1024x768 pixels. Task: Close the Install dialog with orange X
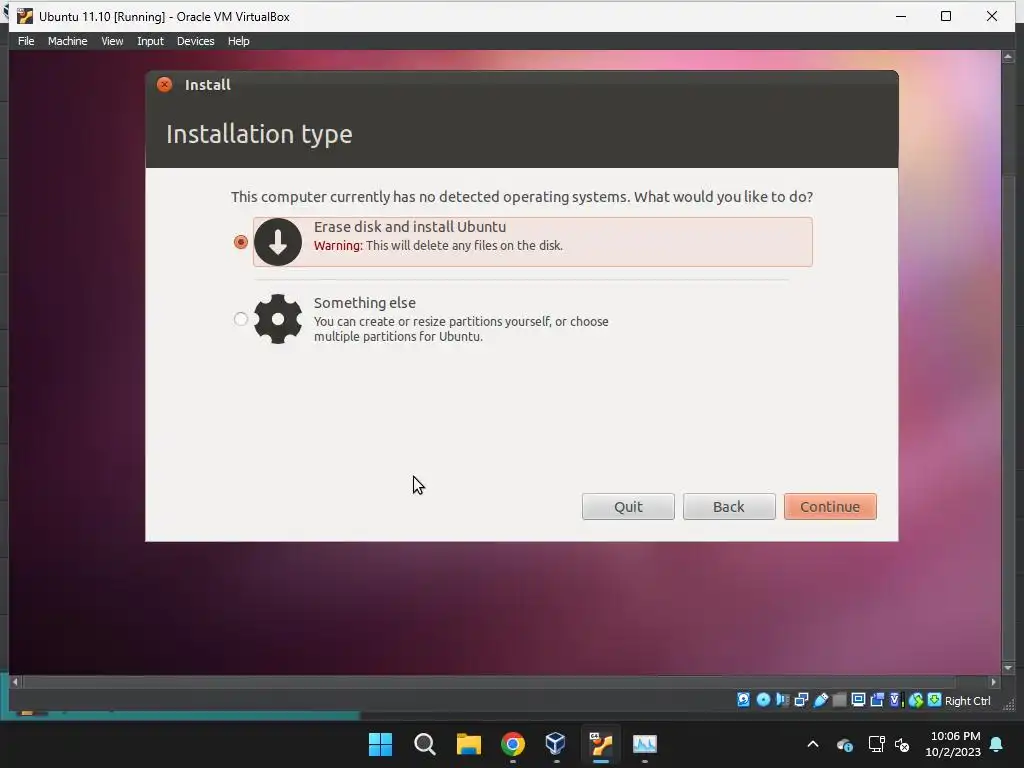[x=165, y=84]
